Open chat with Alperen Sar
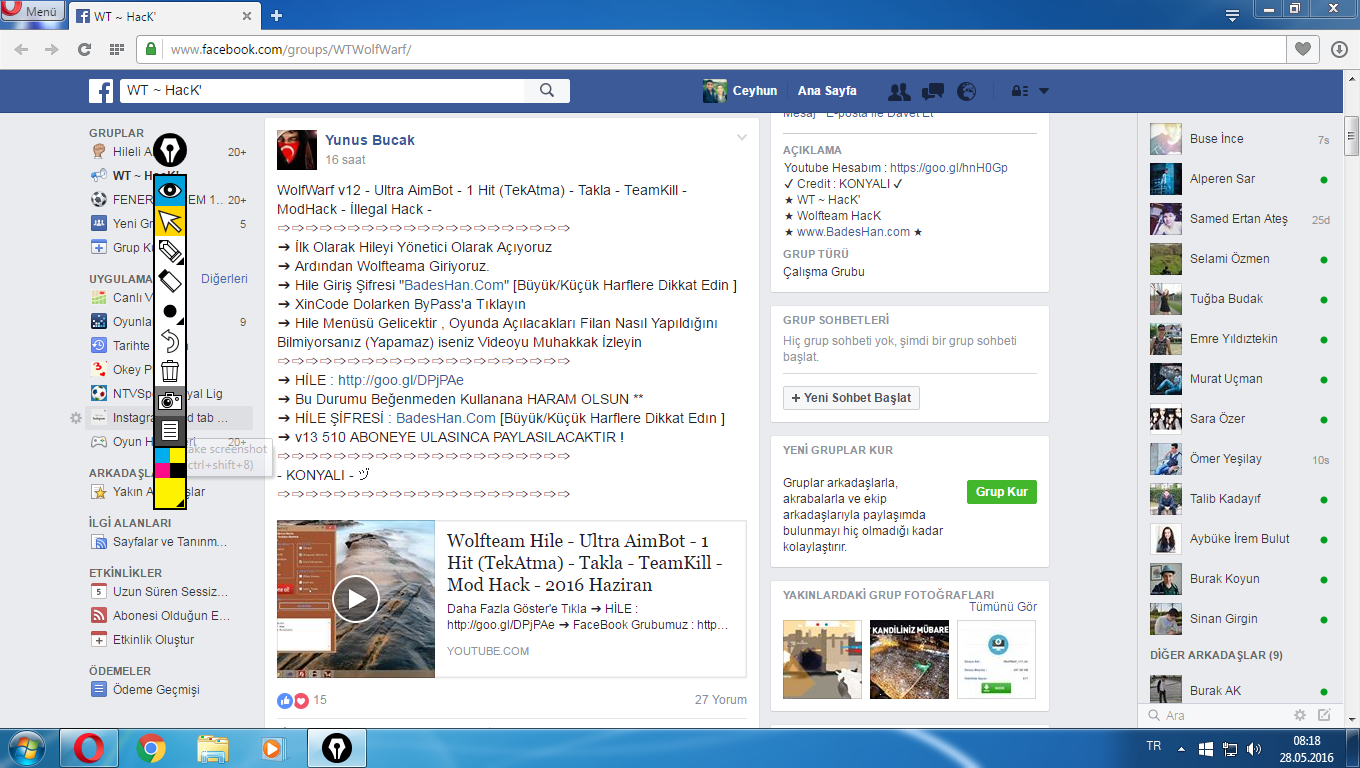This screenshot has height=768, width=1360. [x=1240, y=179]
